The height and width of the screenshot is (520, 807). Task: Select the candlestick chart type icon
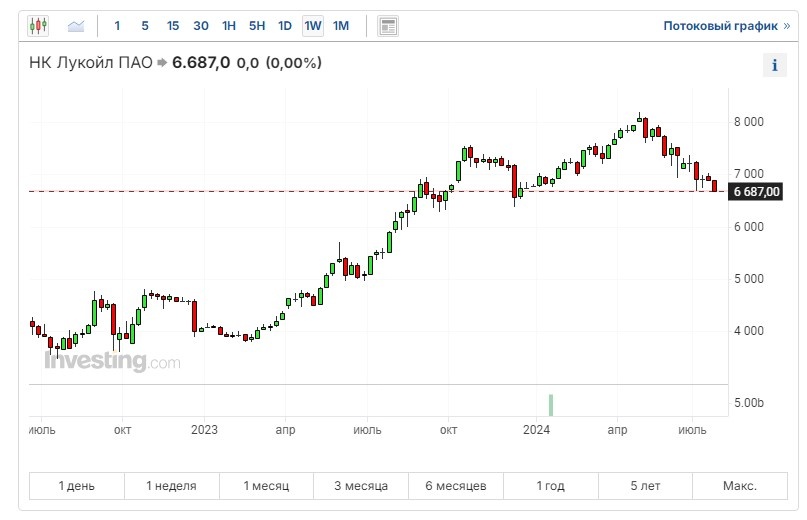click(38, 25)
